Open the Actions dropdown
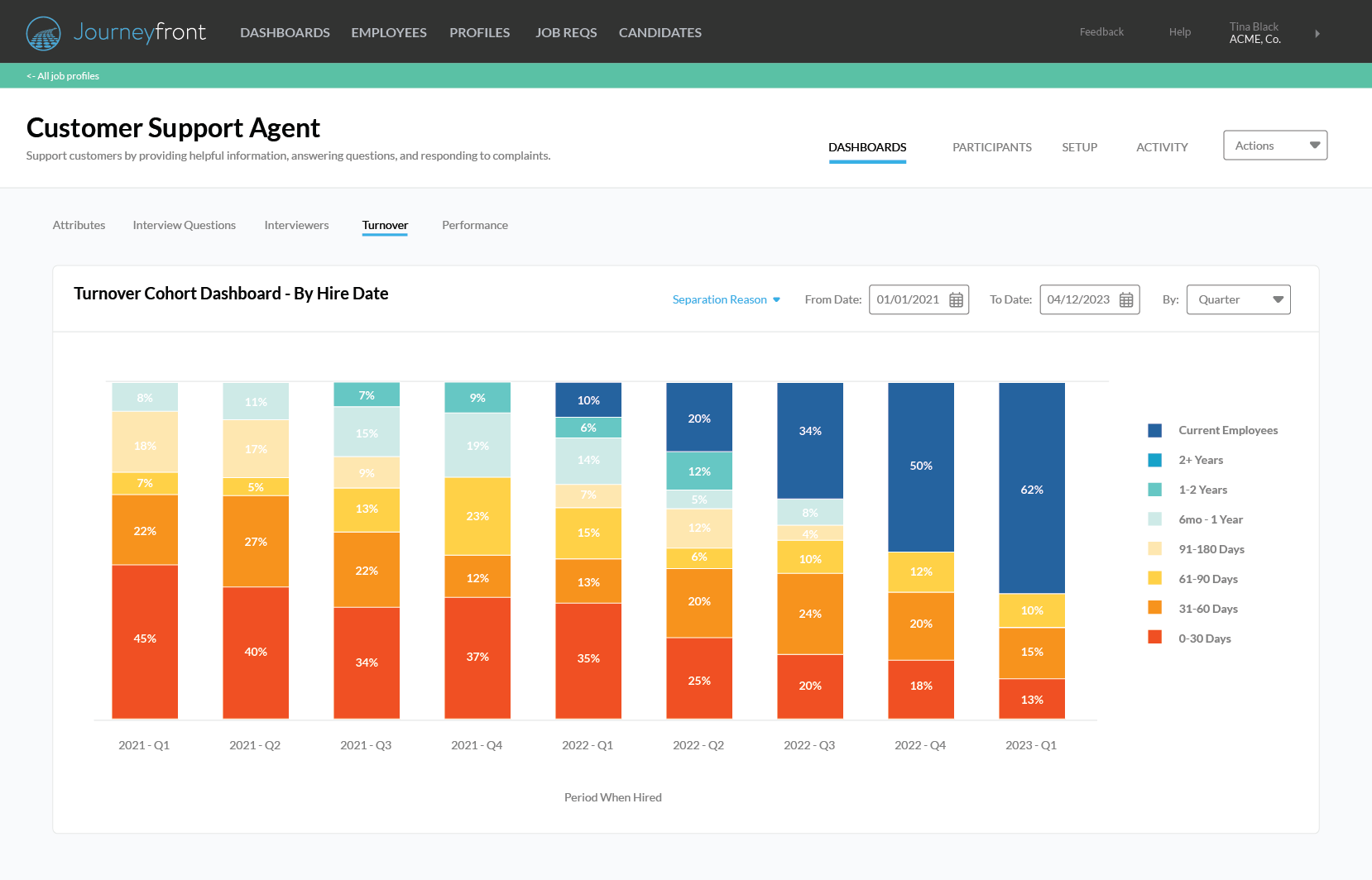Image resolution: width=1372 pixels, height=880 pixels. pyautogui.click(x=1274, y=146)
